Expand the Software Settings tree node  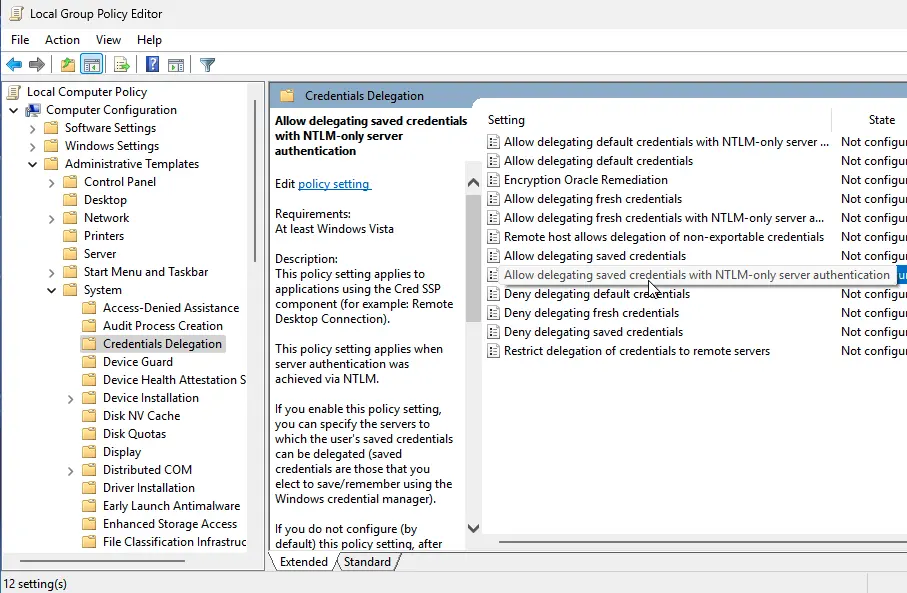[x=33, y=128]
